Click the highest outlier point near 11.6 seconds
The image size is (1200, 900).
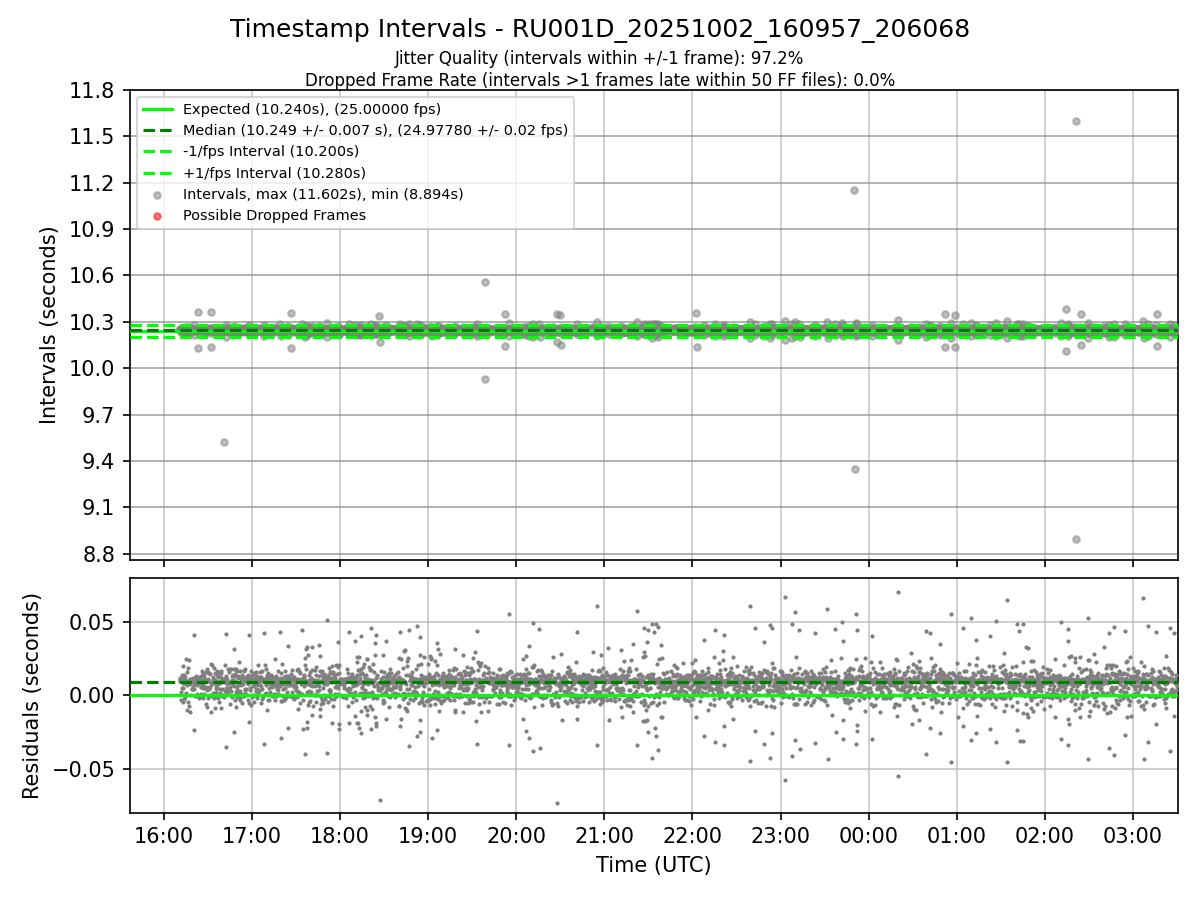[x=1076, y=121]
